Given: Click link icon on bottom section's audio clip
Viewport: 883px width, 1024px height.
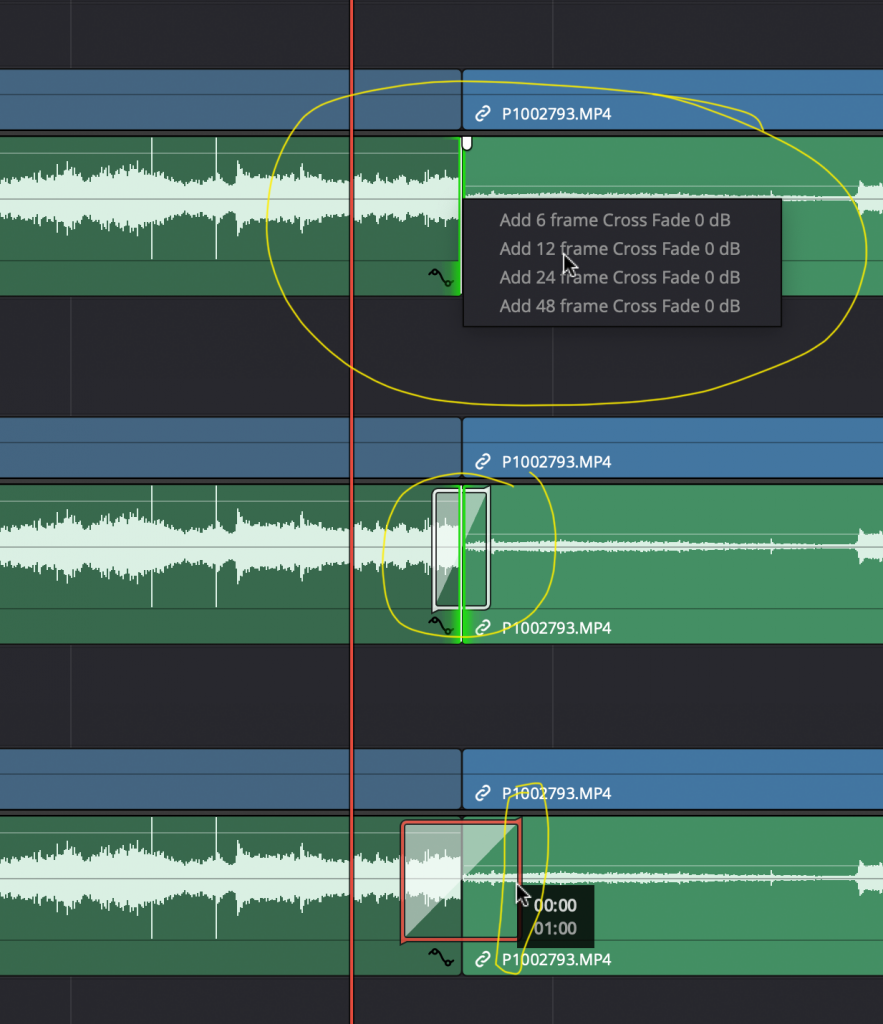Looking at the screenshot, I should [x=483, y=960].
